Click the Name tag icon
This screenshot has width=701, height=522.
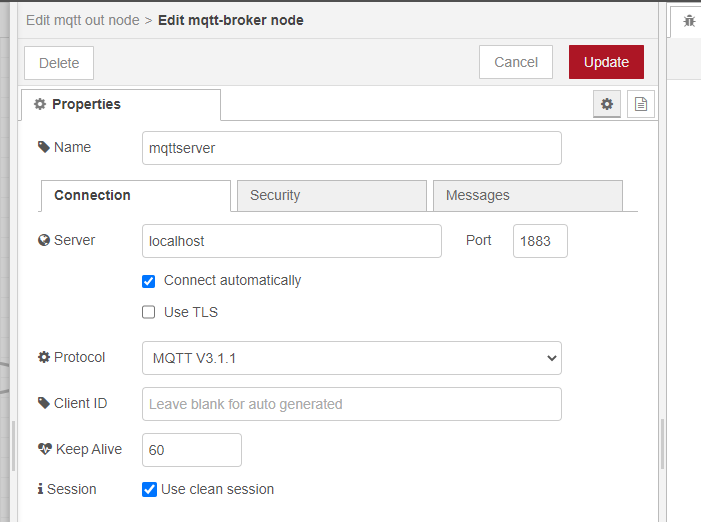click(x=44, y=147)
